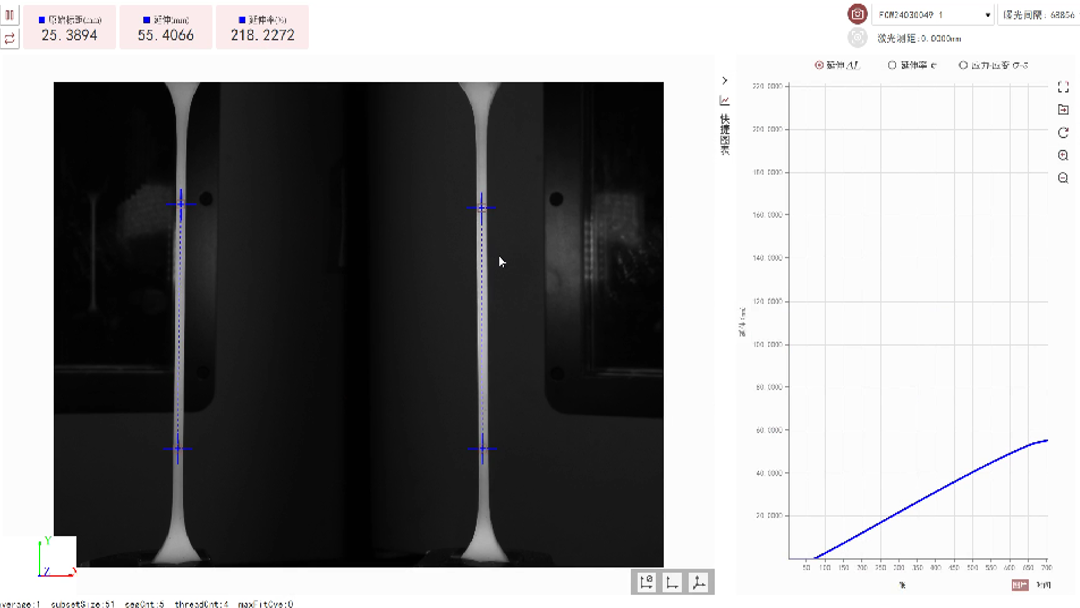Viewport: 1080px width, 608px height.
Task: Click the 2D axis icon below image
Action: (673, 582)
